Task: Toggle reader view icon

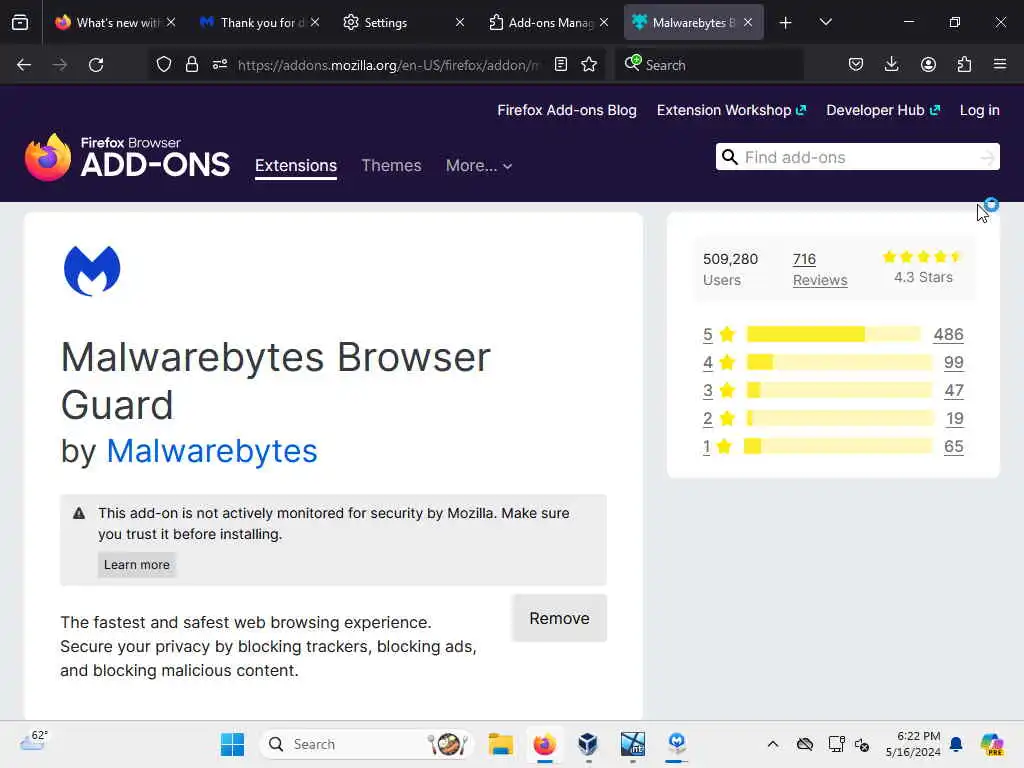Action: (x=561, y=65)
